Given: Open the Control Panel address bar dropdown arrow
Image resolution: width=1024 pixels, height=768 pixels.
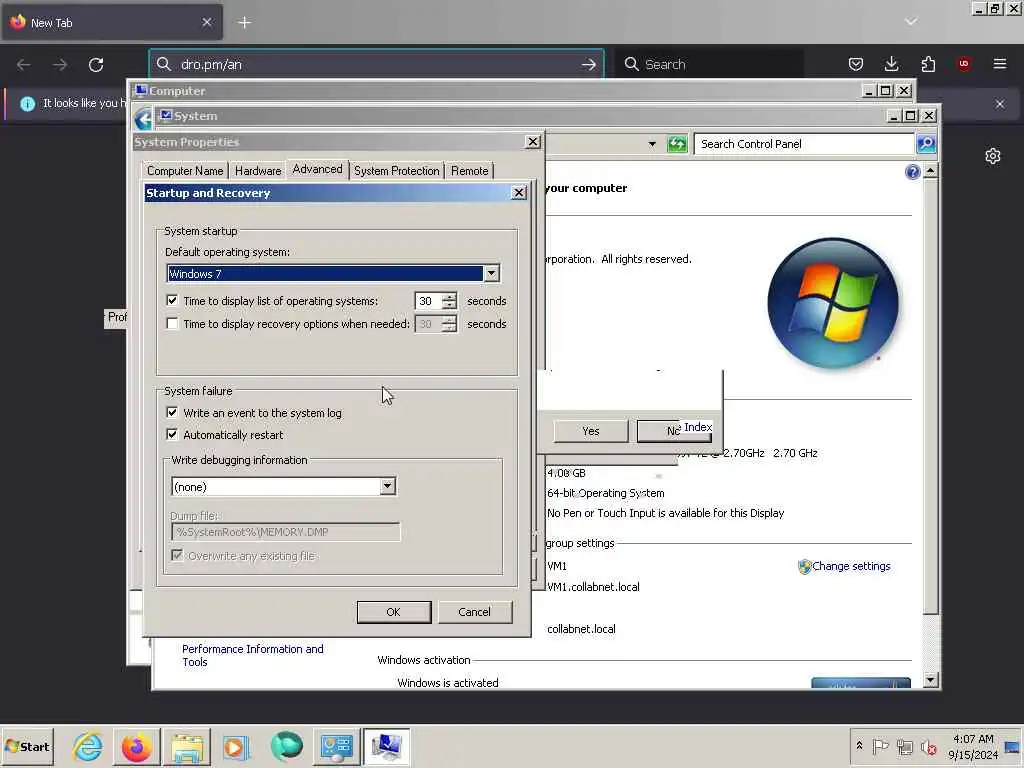Looking at the screenshot, I should click(652, 144).
